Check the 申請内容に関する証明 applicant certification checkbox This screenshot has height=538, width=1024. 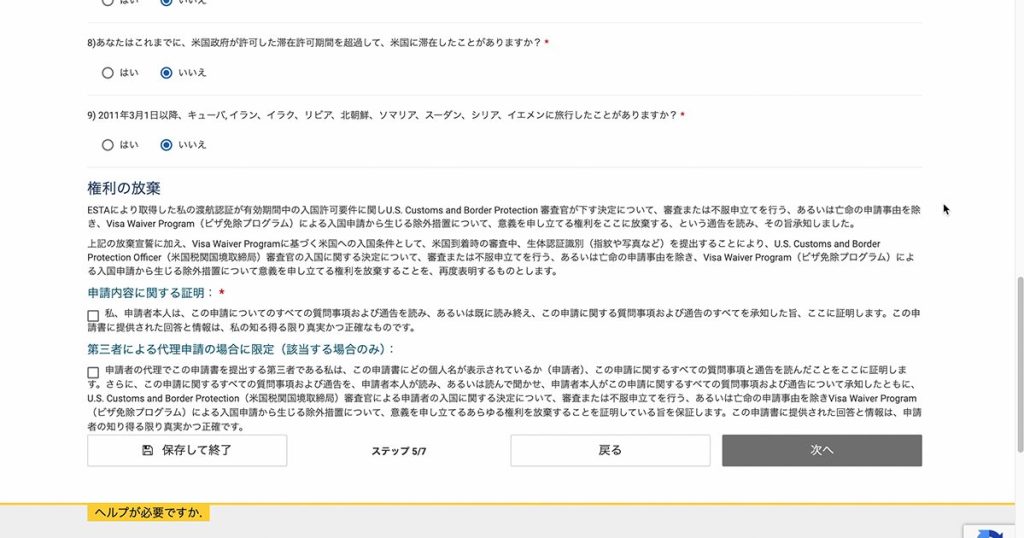tap(93, 315)
